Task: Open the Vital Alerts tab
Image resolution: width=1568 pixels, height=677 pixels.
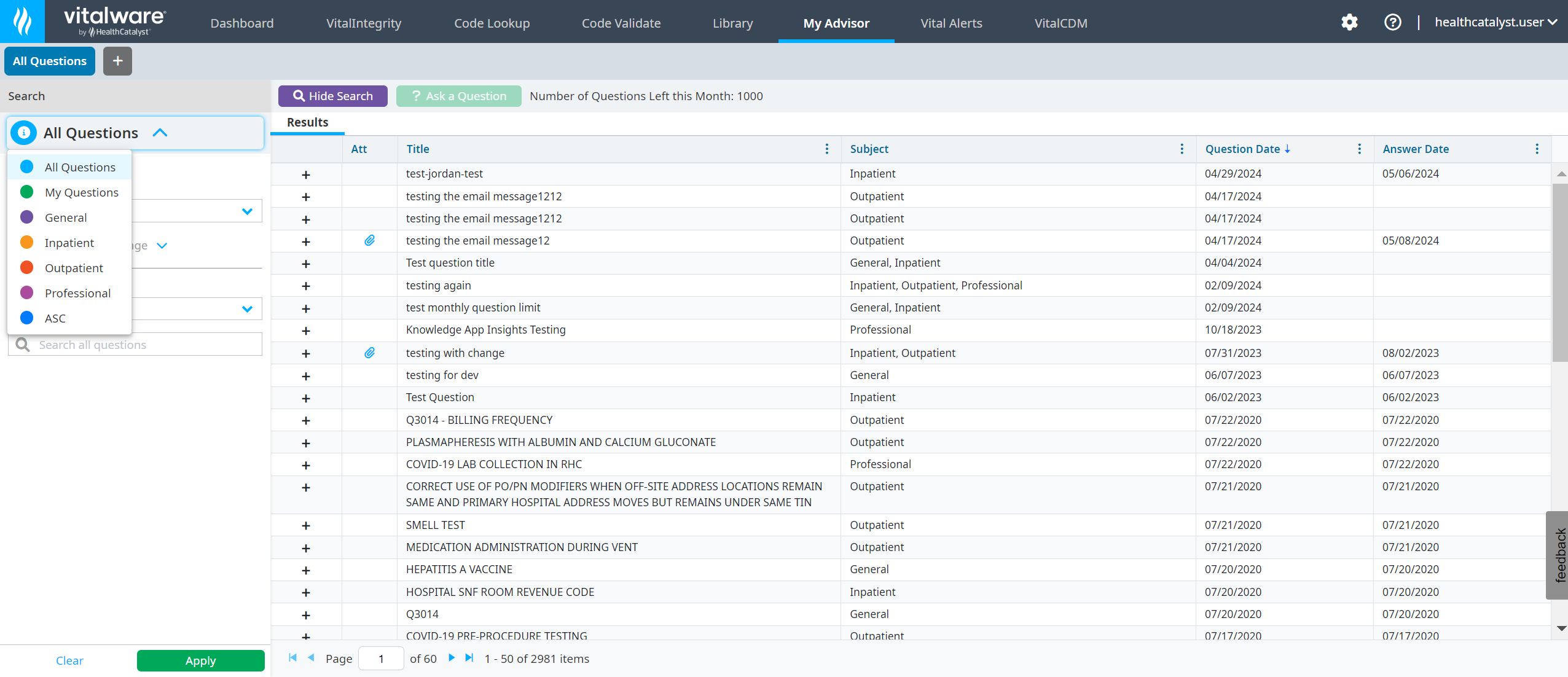Action: pyautogui.click(x=951, y=23)
